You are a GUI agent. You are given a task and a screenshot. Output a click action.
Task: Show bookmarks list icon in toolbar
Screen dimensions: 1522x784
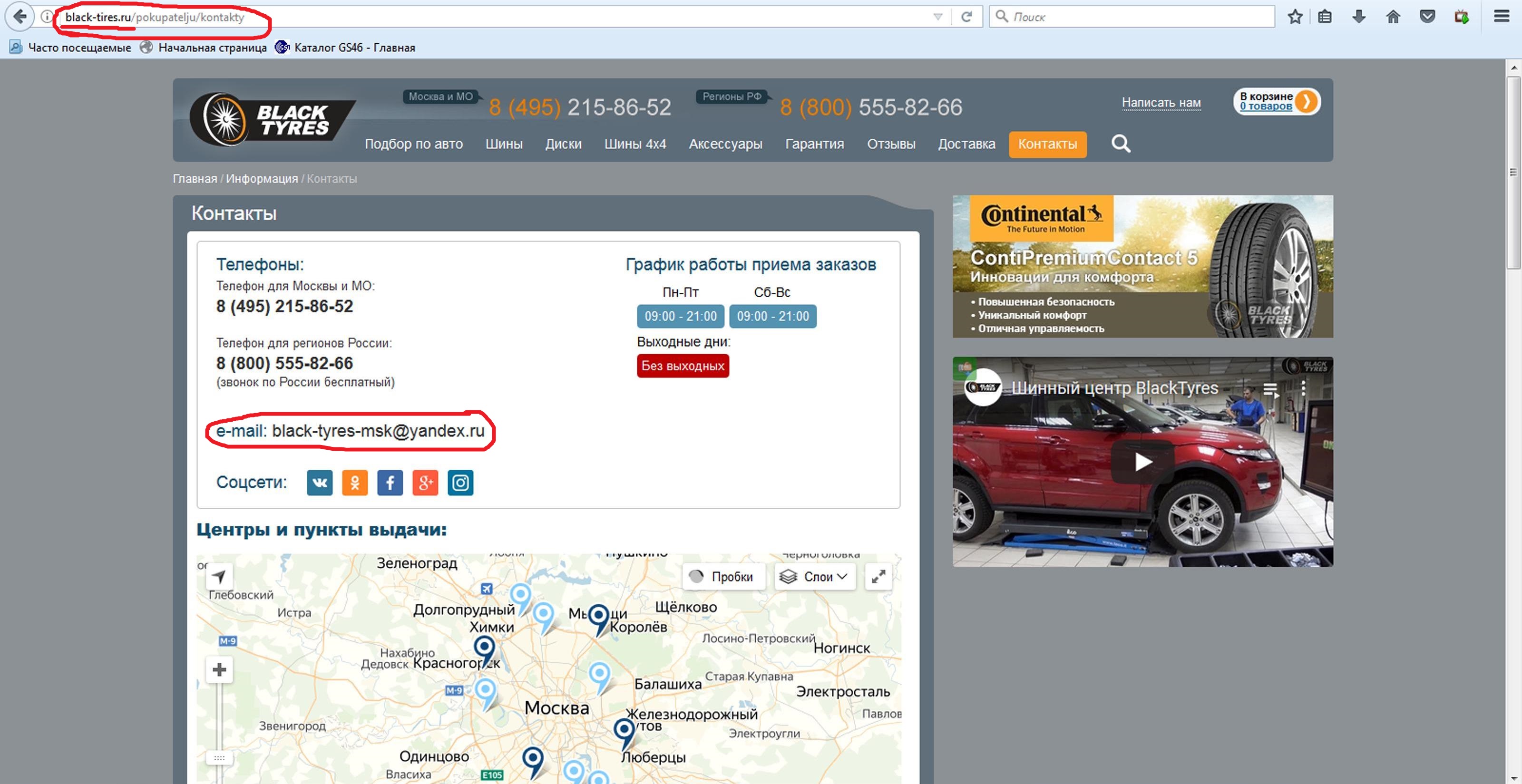[x=1325, y=17]
